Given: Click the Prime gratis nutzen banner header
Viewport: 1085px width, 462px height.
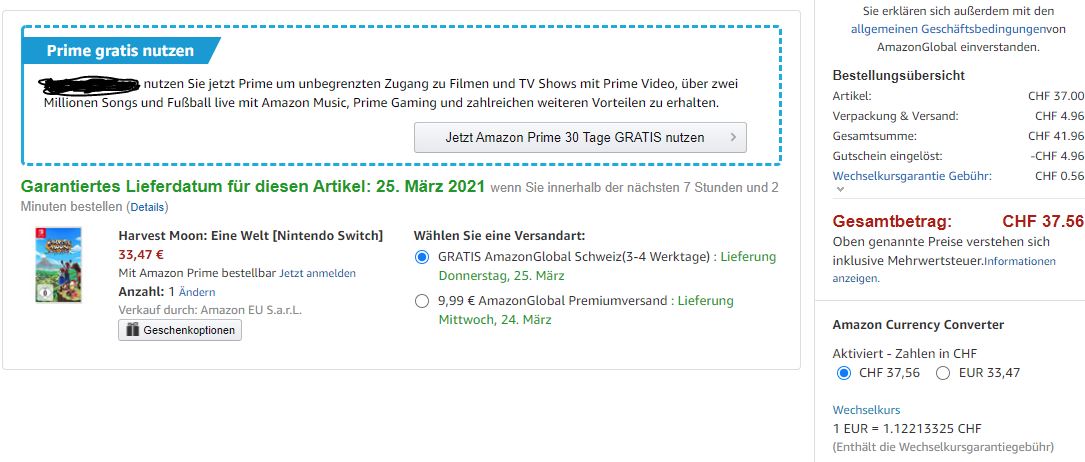Looking at the screenshot, I should (121, 51).
